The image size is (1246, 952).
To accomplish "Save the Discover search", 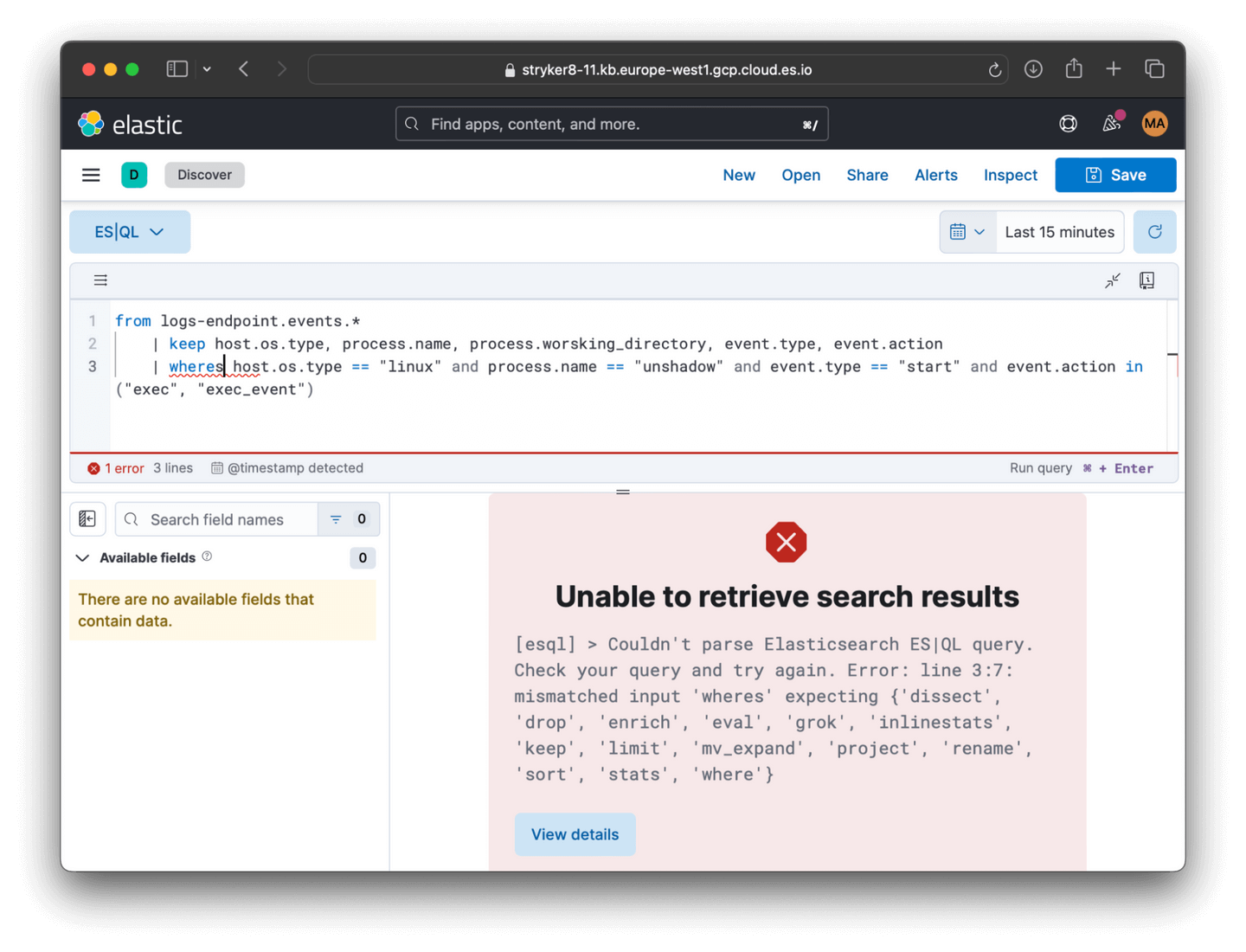I will coord(1115,175).
